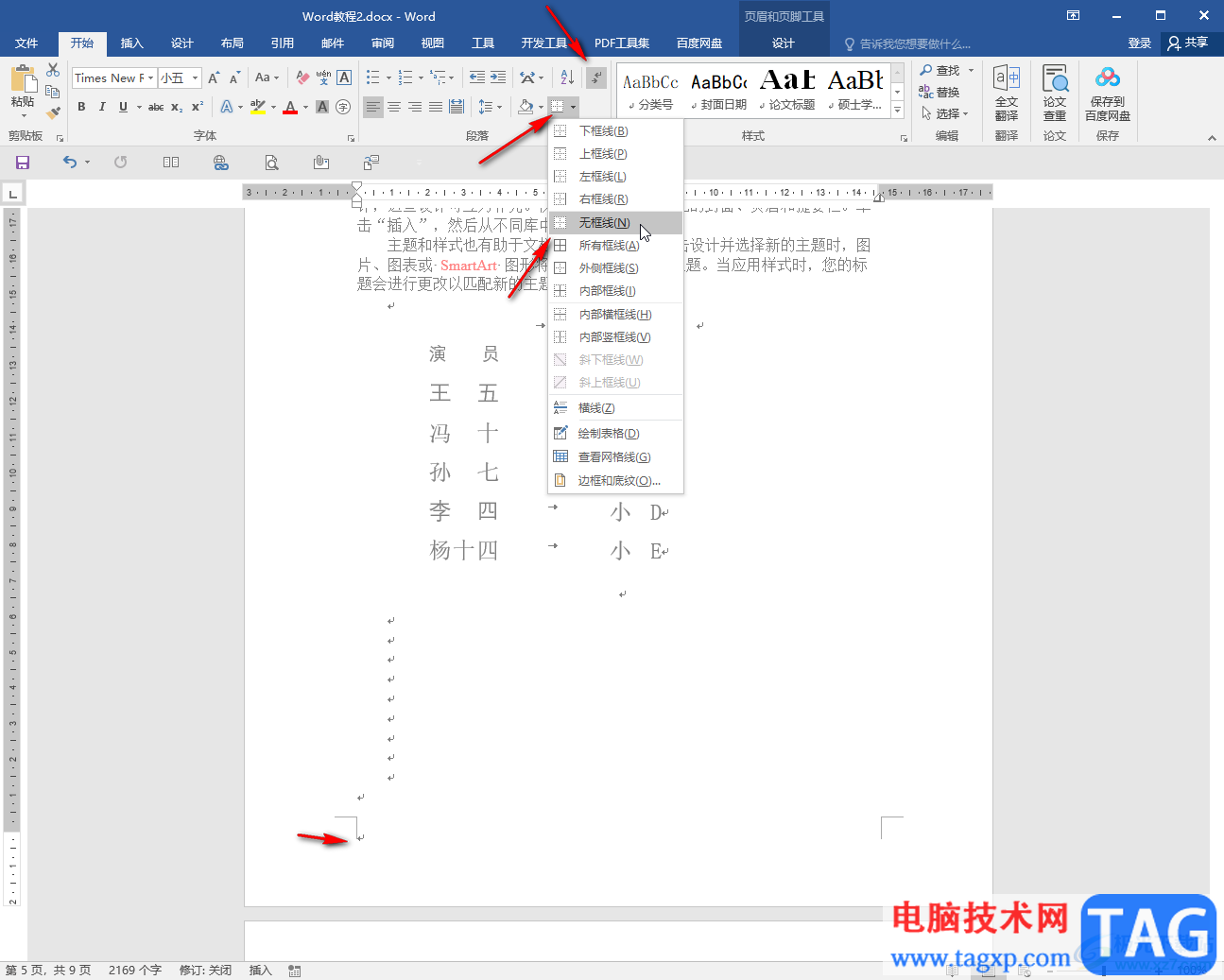Viewport: 1224px width, 980px height.
Task: Open the font size 小五 dropdown
Action: [196, 77]
